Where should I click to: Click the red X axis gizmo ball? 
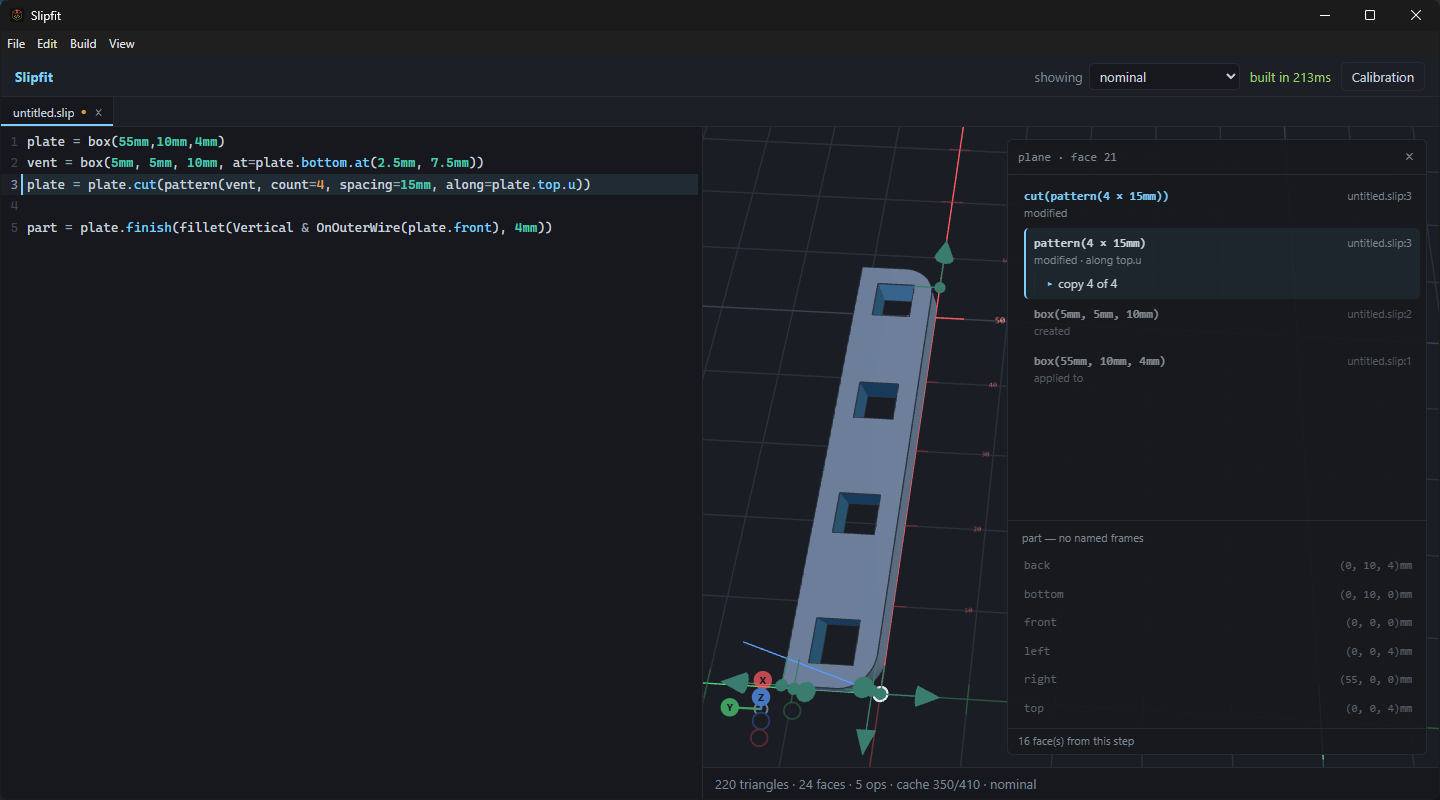(x=763, y=680)
